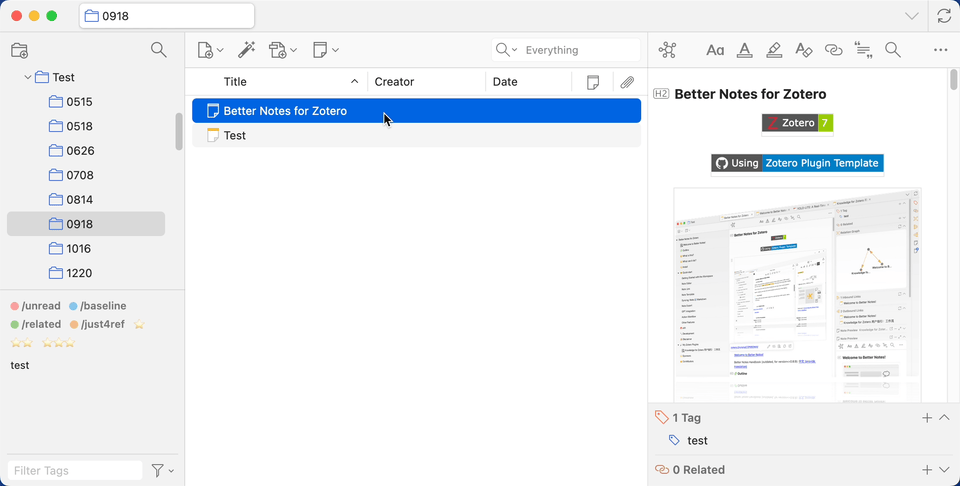The image size is (960, 486).
Task: Open the search mode dropdown arrow
Action: (x=514, y=50)
